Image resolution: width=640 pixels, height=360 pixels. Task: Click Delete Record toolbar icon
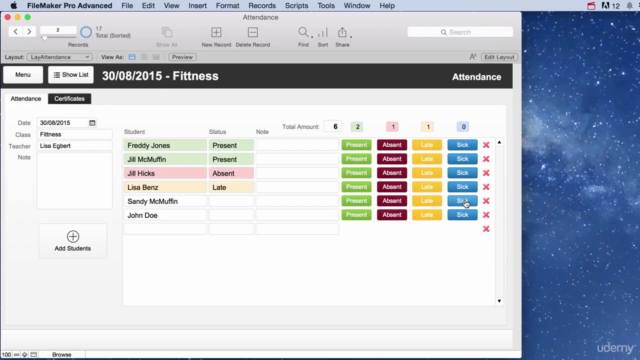pyautogui.click(x=253, y=32)
